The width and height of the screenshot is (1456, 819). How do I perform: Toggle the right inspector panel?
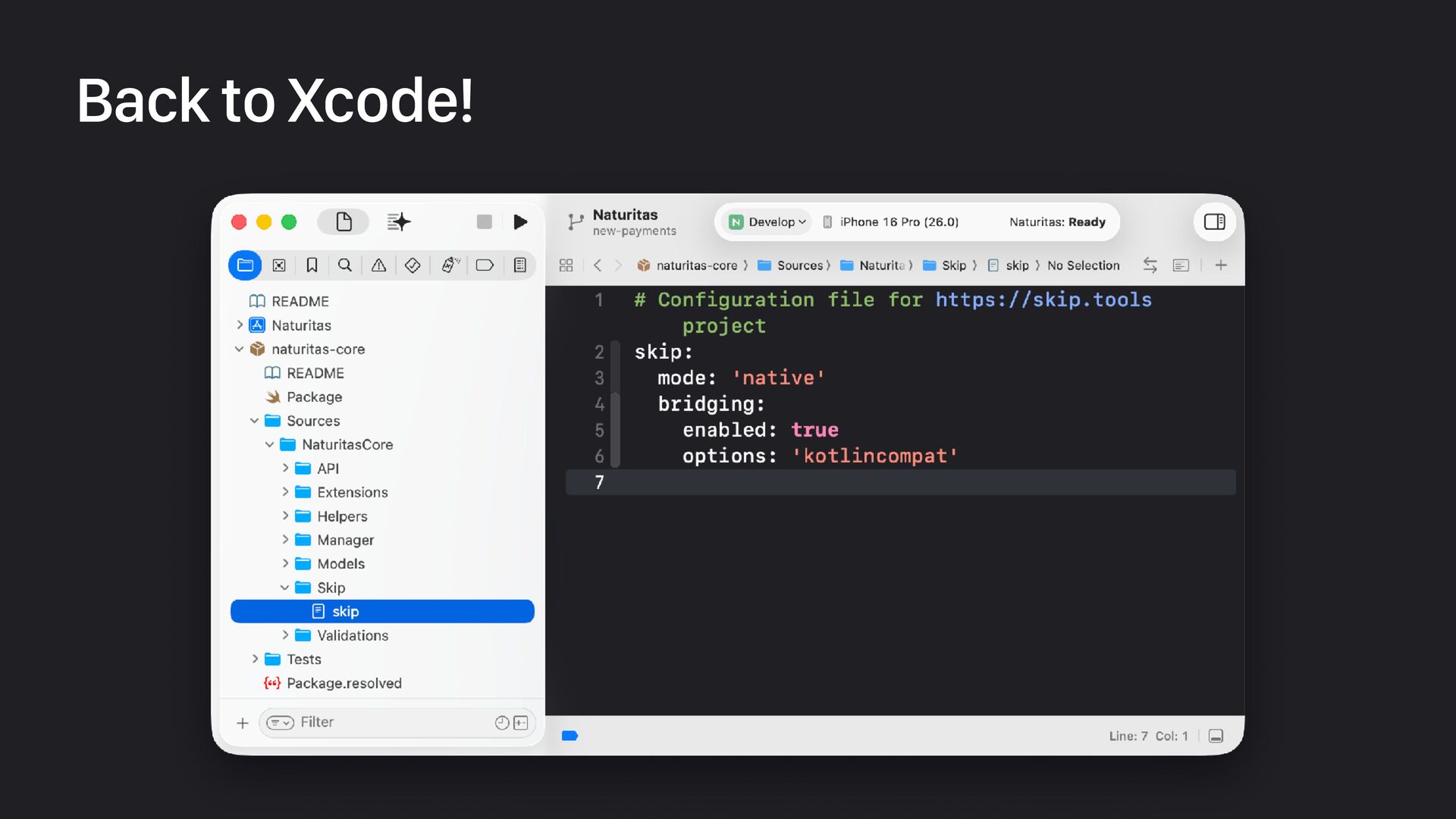[1214, 222]
